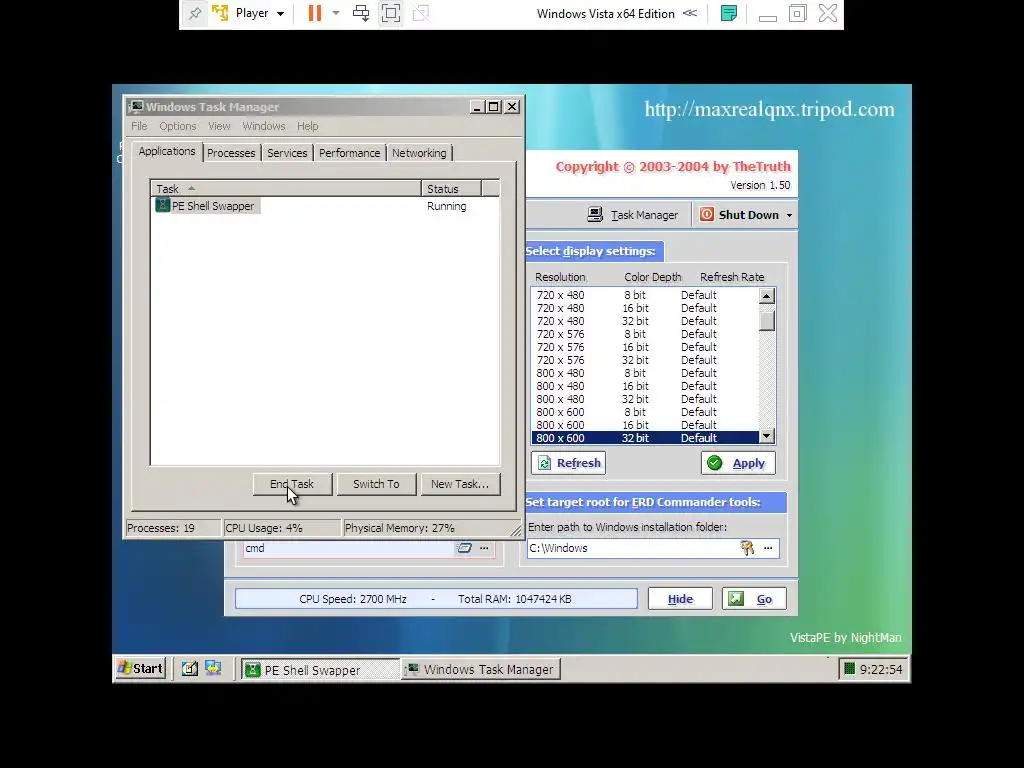Select resolution 720 x 480 16 bit
1024x768 pixels.
pos(645,308)
